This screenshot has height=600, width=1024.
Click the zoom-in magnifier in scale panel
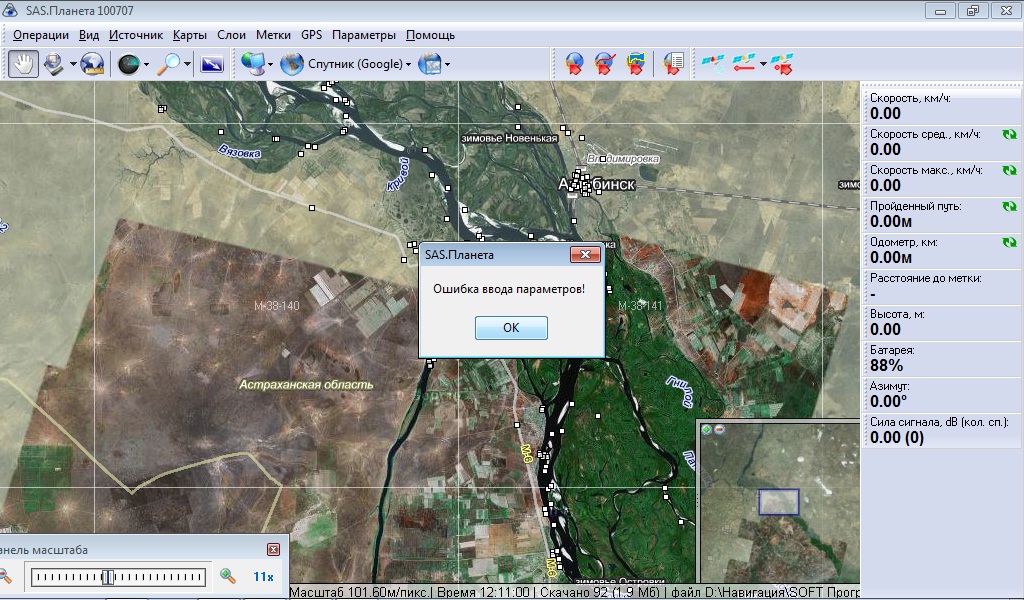[x=228, y=576]
